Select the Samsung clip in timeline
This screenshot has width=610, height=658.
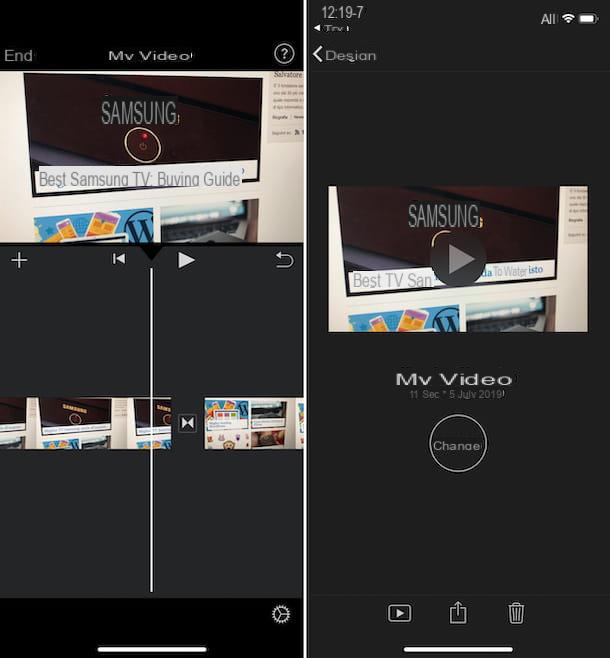(x=86, y=423)
